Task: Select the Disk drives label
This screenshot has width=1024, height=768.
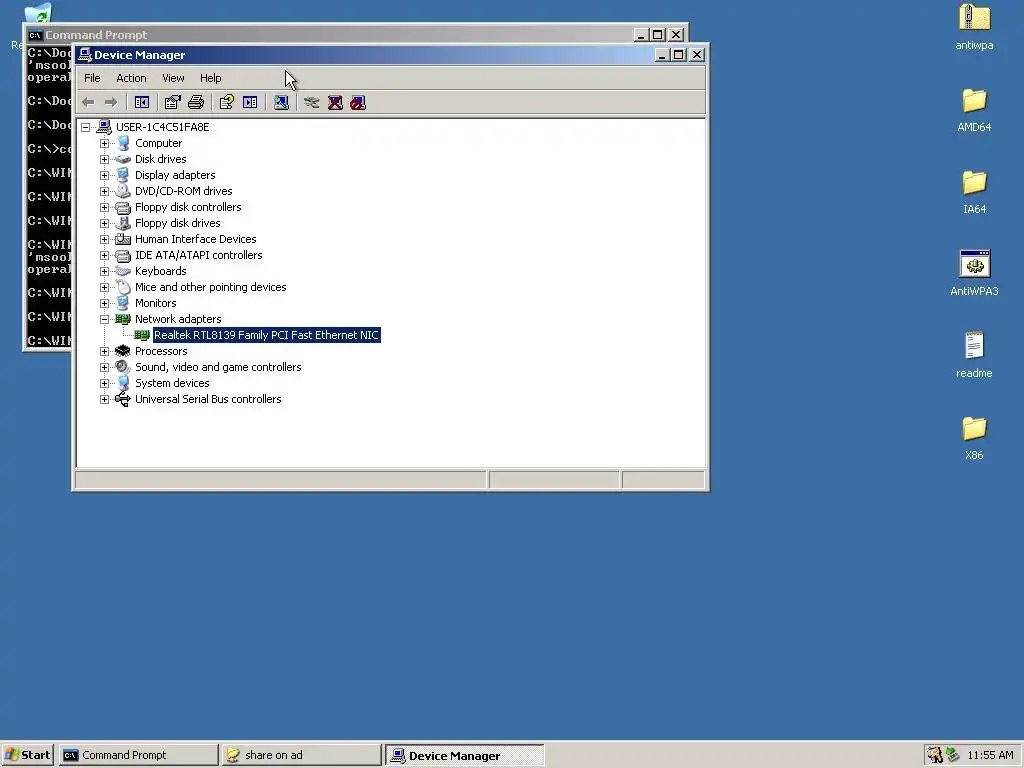Action: [161, 159]
